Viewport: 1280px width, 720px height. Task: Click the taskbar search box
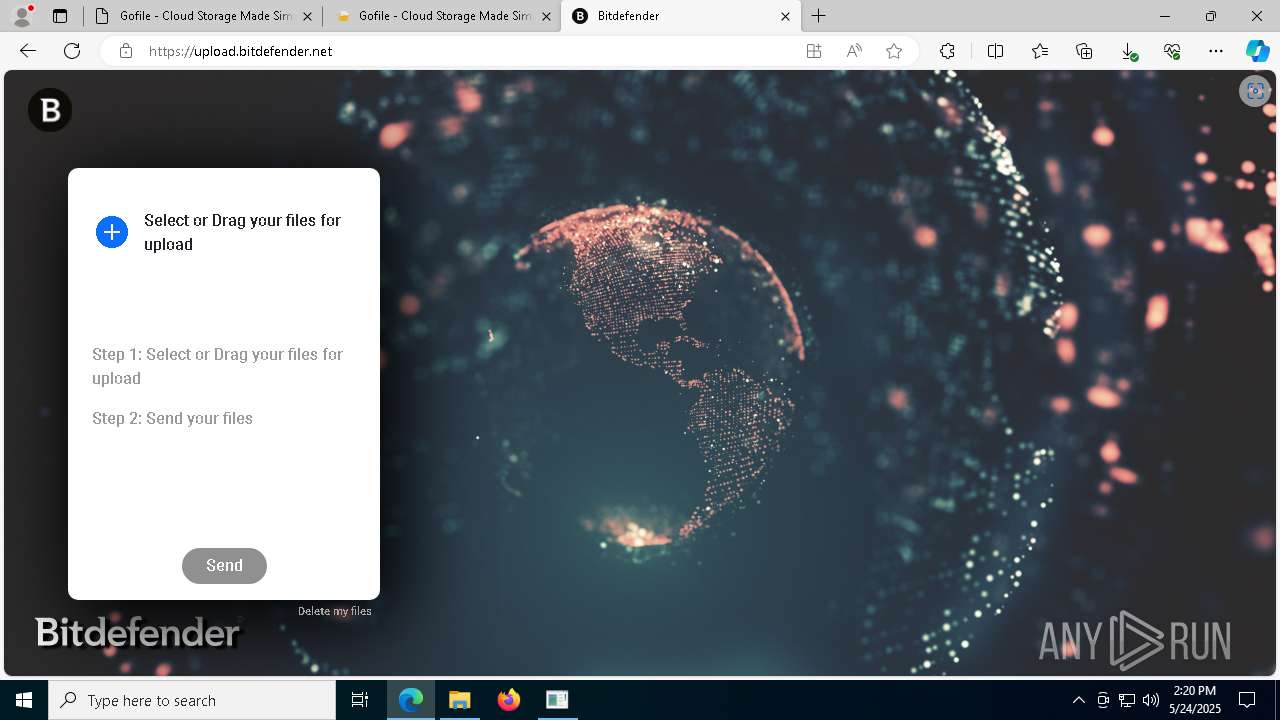pos(192,700)
